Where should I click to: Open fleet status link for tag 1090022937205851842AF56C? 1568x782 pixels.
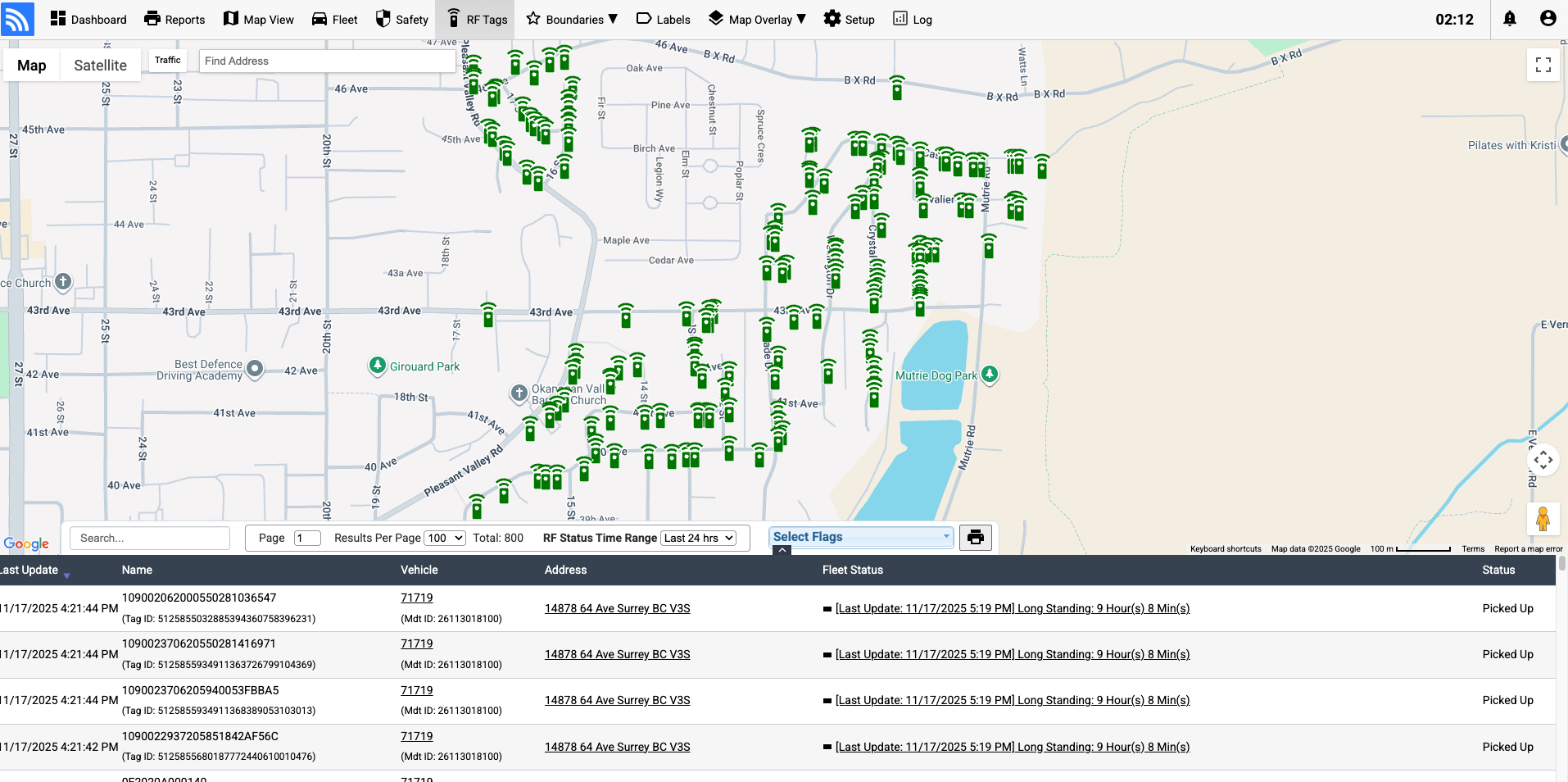(1013, 747)
